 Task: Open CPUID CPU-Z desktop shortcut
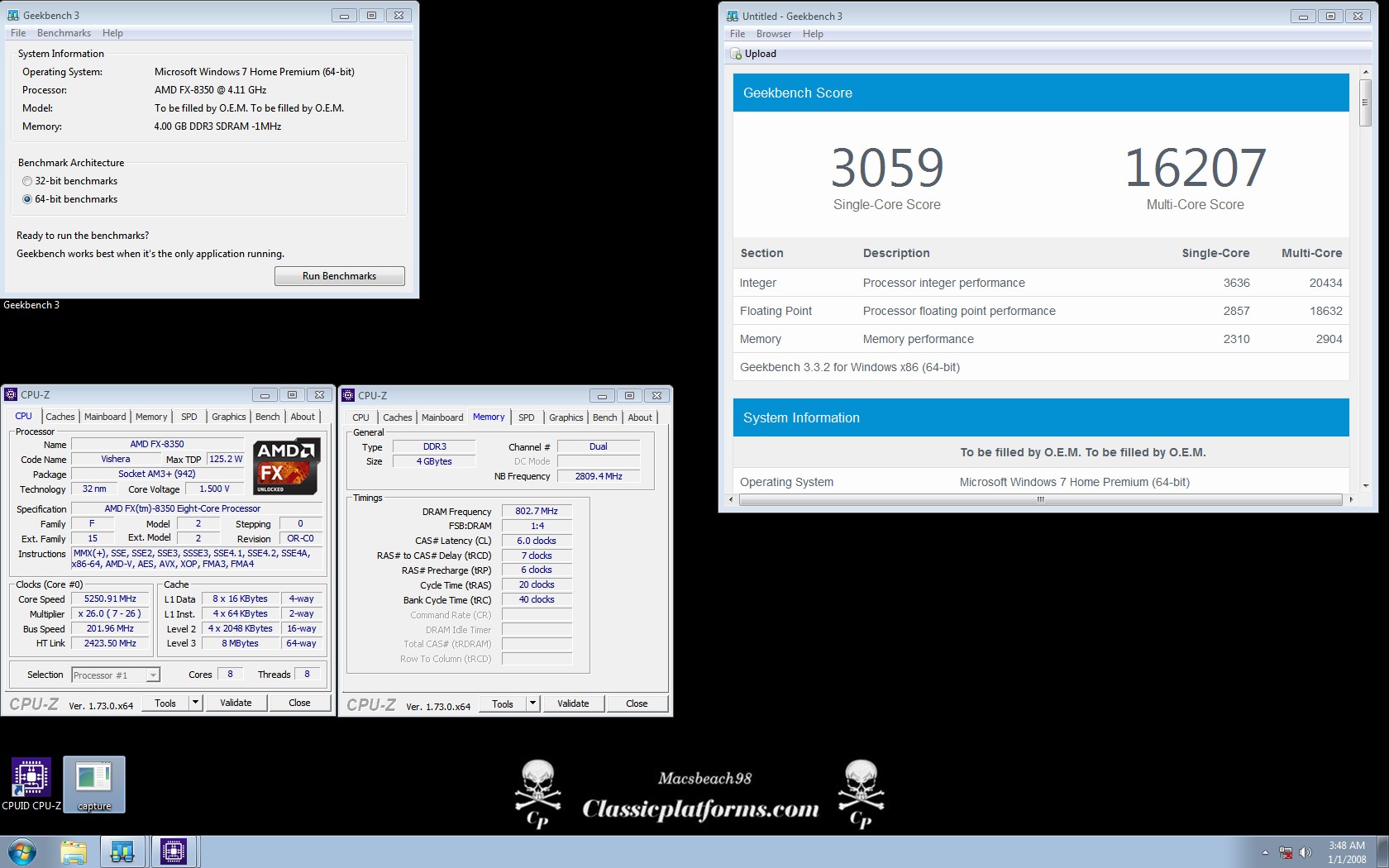31,784
